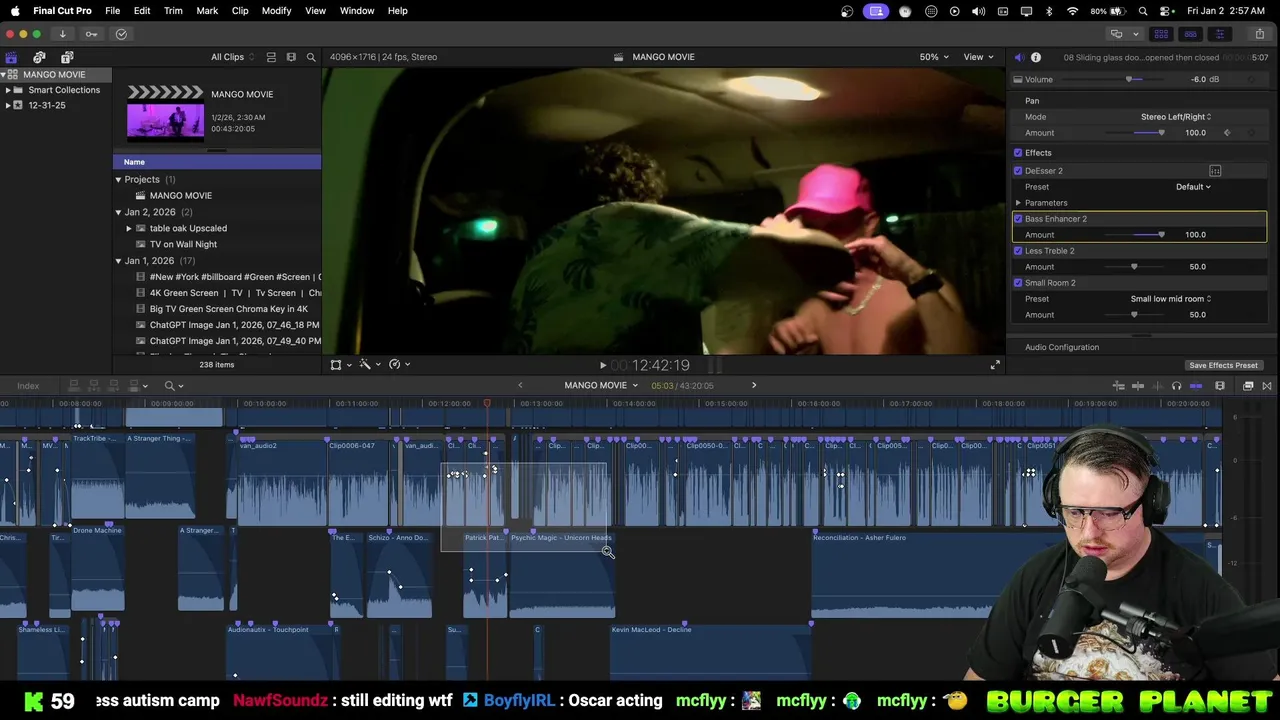Click the browser search magnifier icon

coord(311,57)
